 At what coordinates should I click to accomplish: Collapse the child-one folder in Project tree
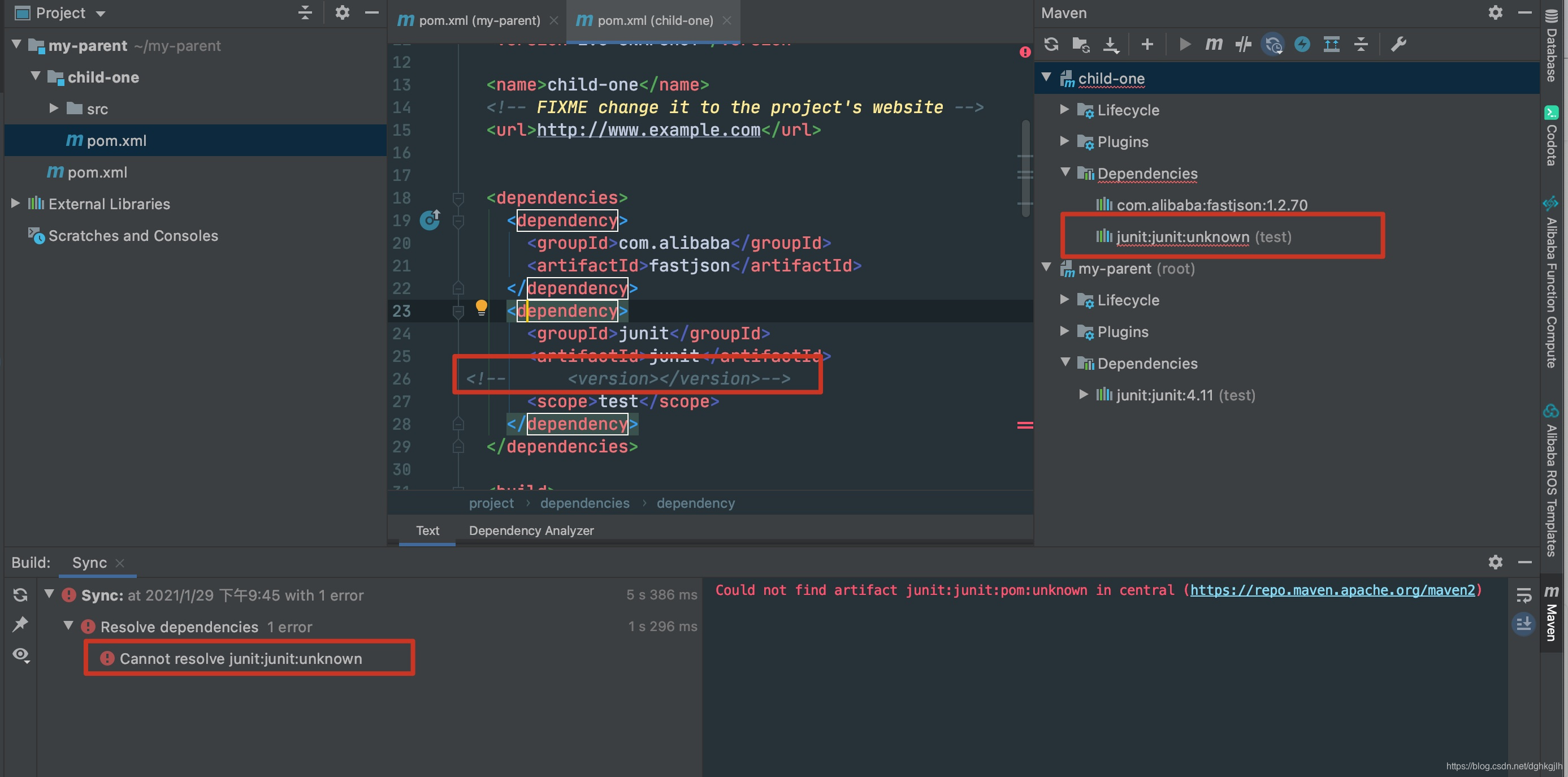(35, 76)
